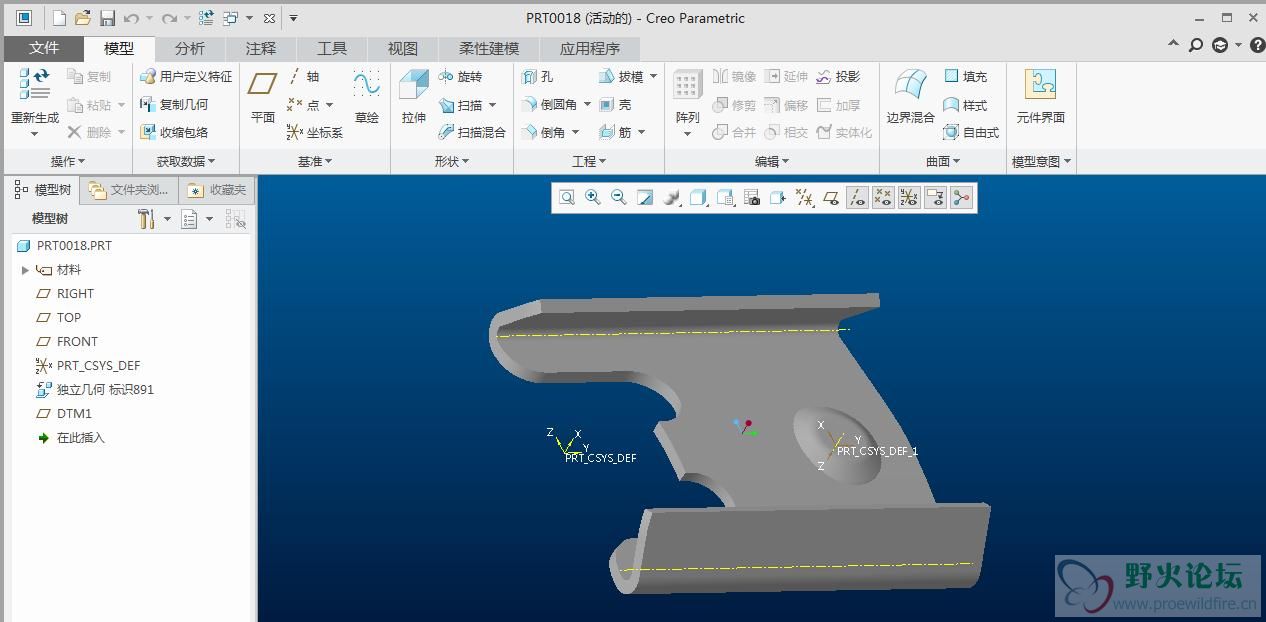
Task: Select the RIGHT datum plane in tree
Action: (65, 294)
